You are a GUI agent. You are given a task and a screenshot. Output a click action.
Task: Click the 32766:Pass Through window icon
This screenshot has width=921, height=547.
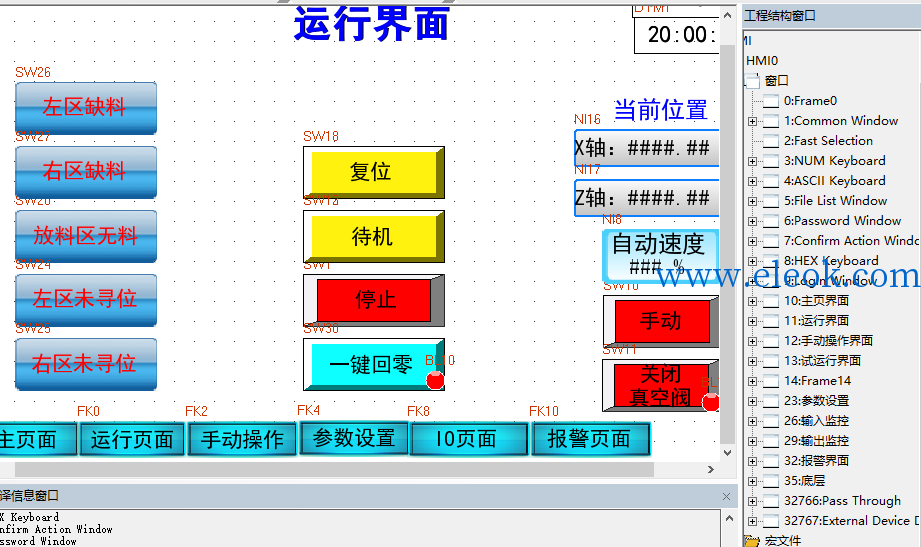[x=771, y=501]
